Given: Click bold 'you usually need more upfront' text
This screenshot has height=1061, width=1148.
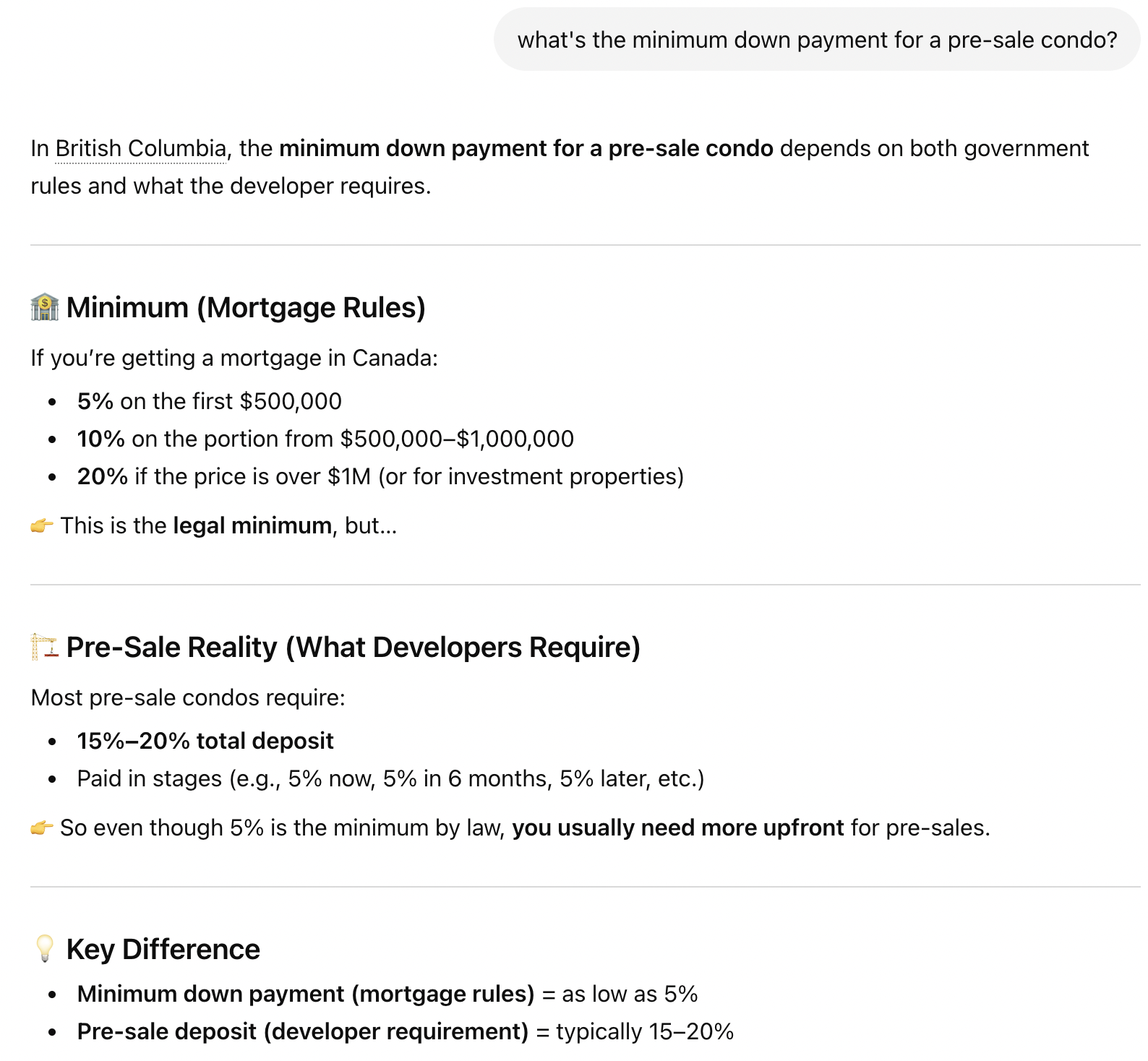Looking at the screenshot, I should [677, 828].
